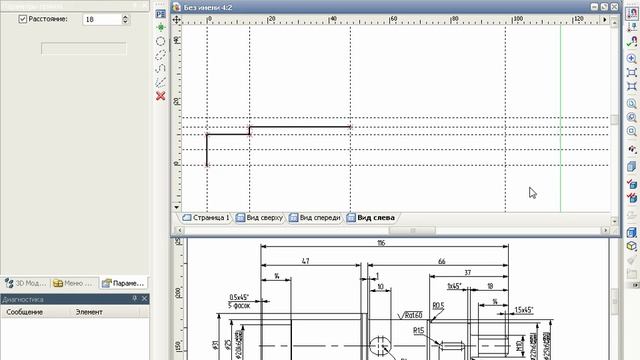Viewport: 640px width, 360px height.
Task: Open the Меню... panel tab
Action: 74,283
